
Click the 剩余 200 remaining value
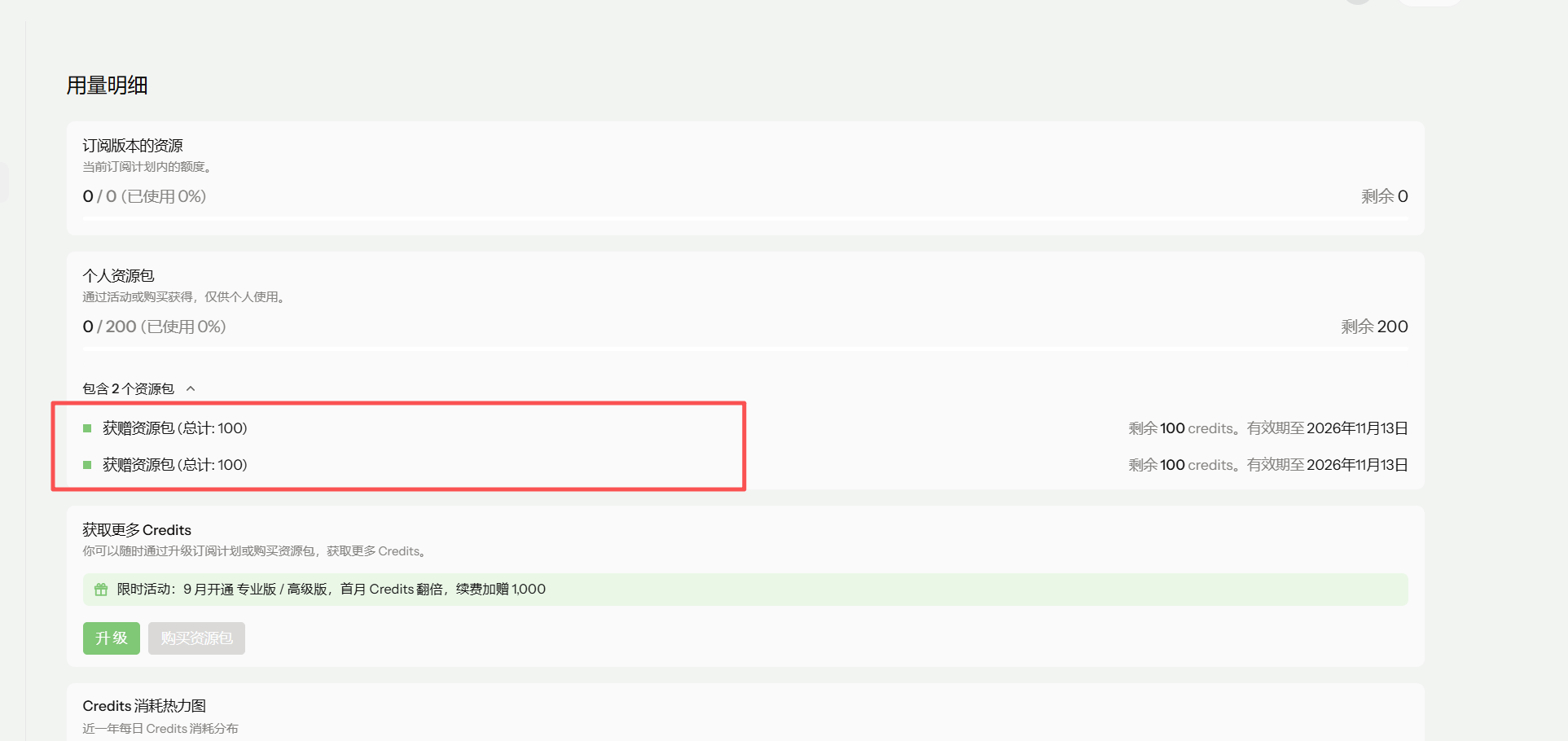pyautogui.click(x=1374, y=327)
